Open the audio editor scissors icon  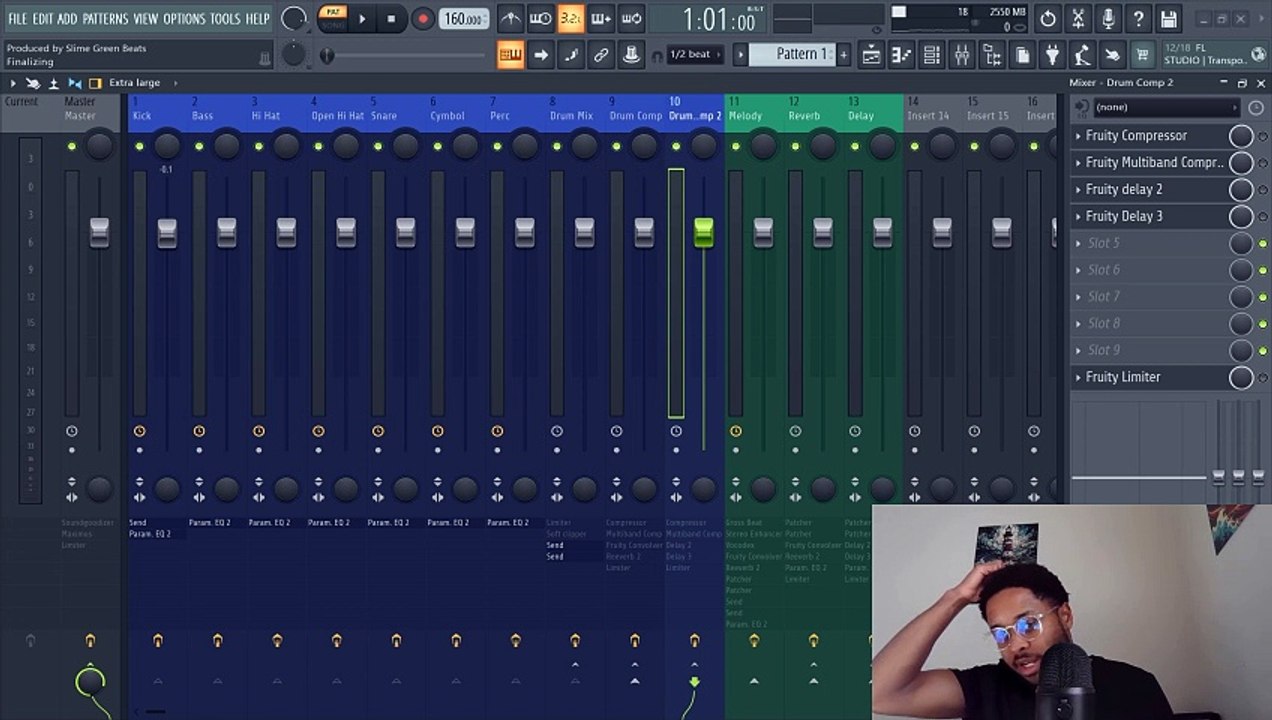pos(1078,18)
